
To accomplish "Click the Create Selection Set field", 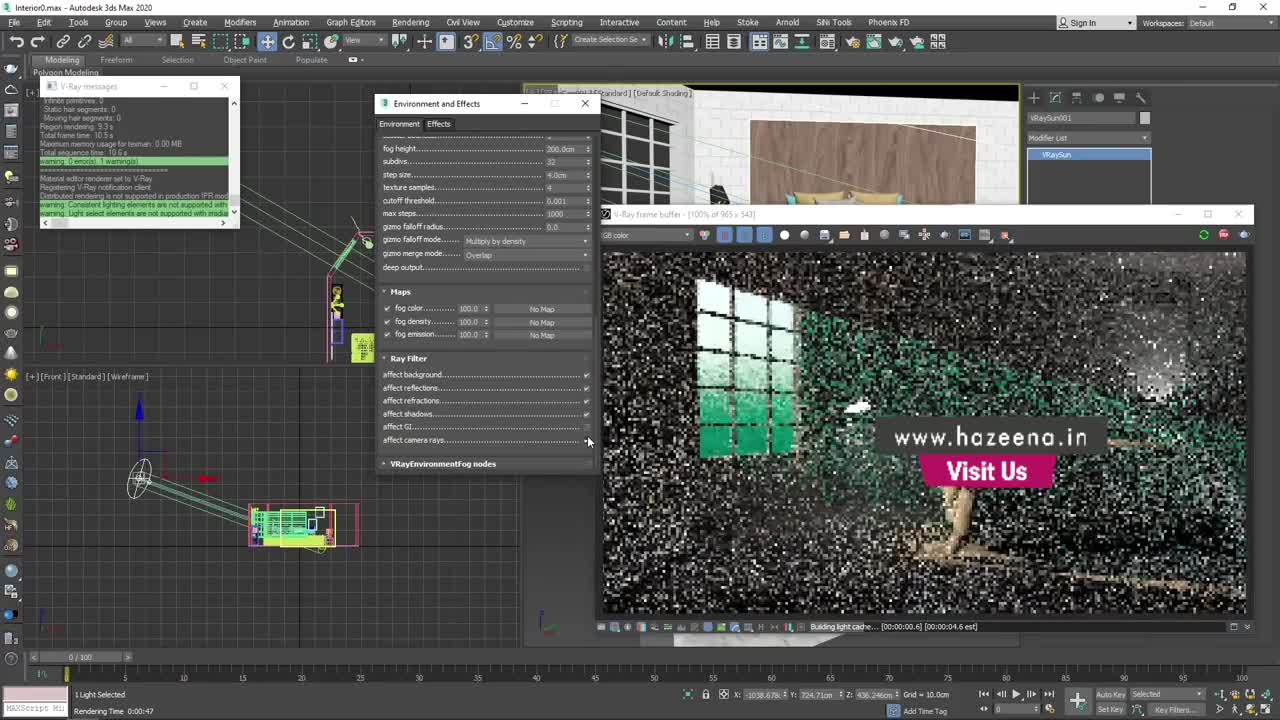I will pos(610,40).
